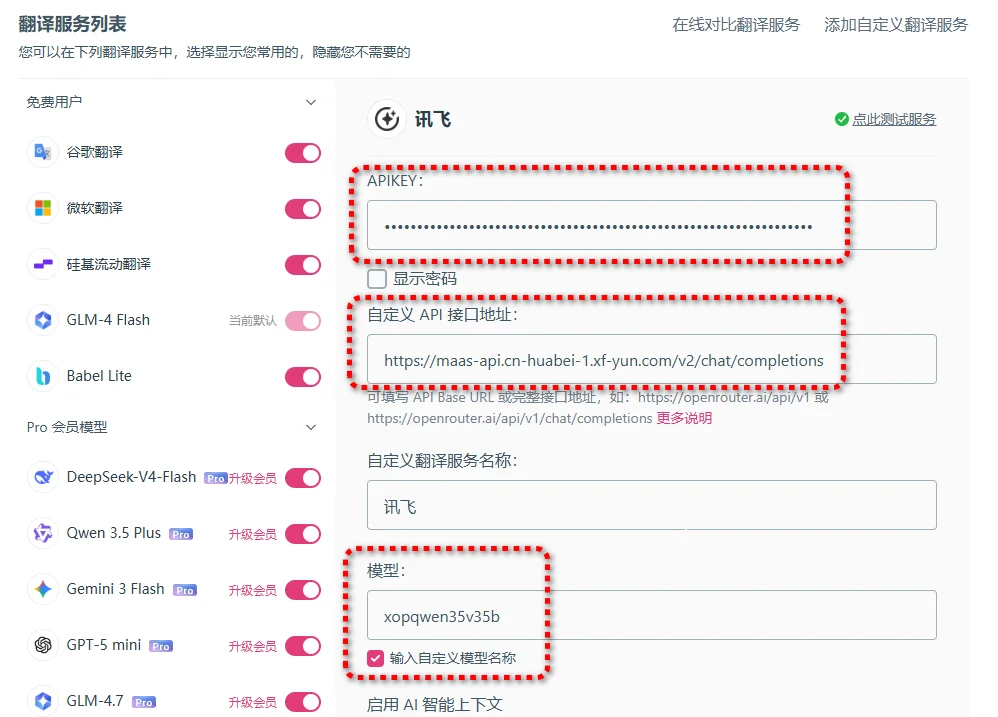The height and width of the screenshot is (717, 998).
Task: Switch off Babel Lite service
Action: [303, 377]
